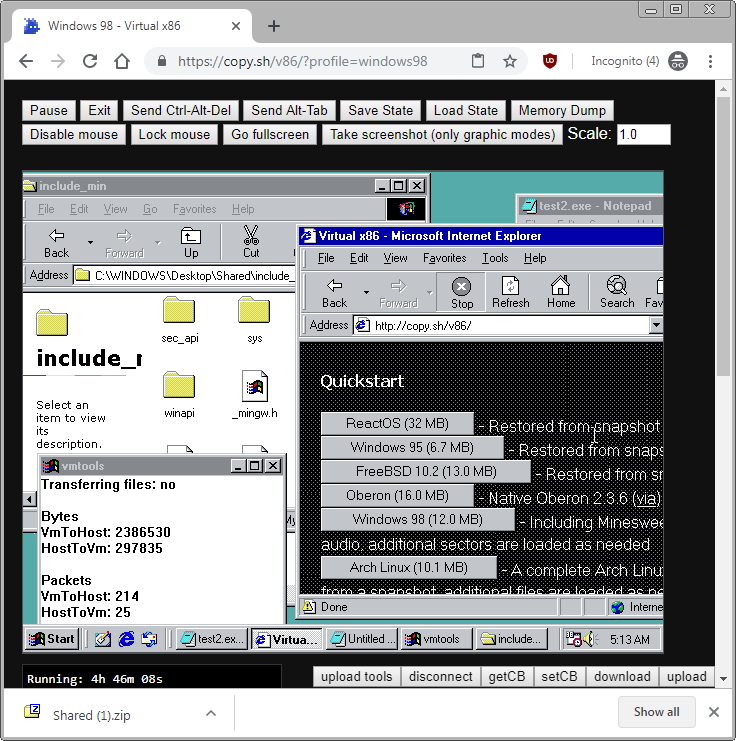Click the Windows 98 Start button
This screenshot has width=736, height=741.
pyautogui.click(x=52, y=639)
